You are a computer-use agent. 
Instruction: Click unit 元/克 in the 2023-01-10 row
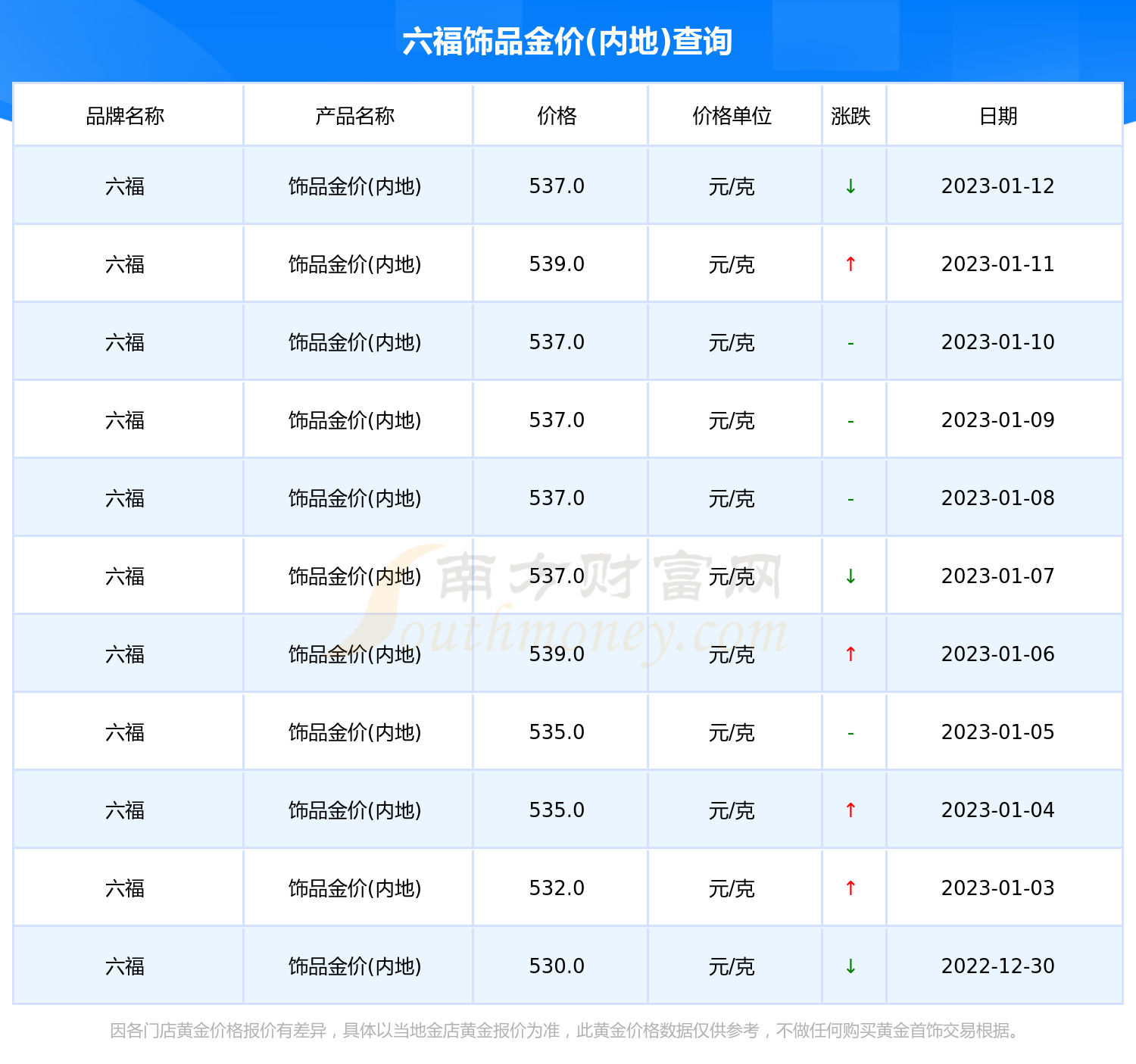click(x=732, y=342)
